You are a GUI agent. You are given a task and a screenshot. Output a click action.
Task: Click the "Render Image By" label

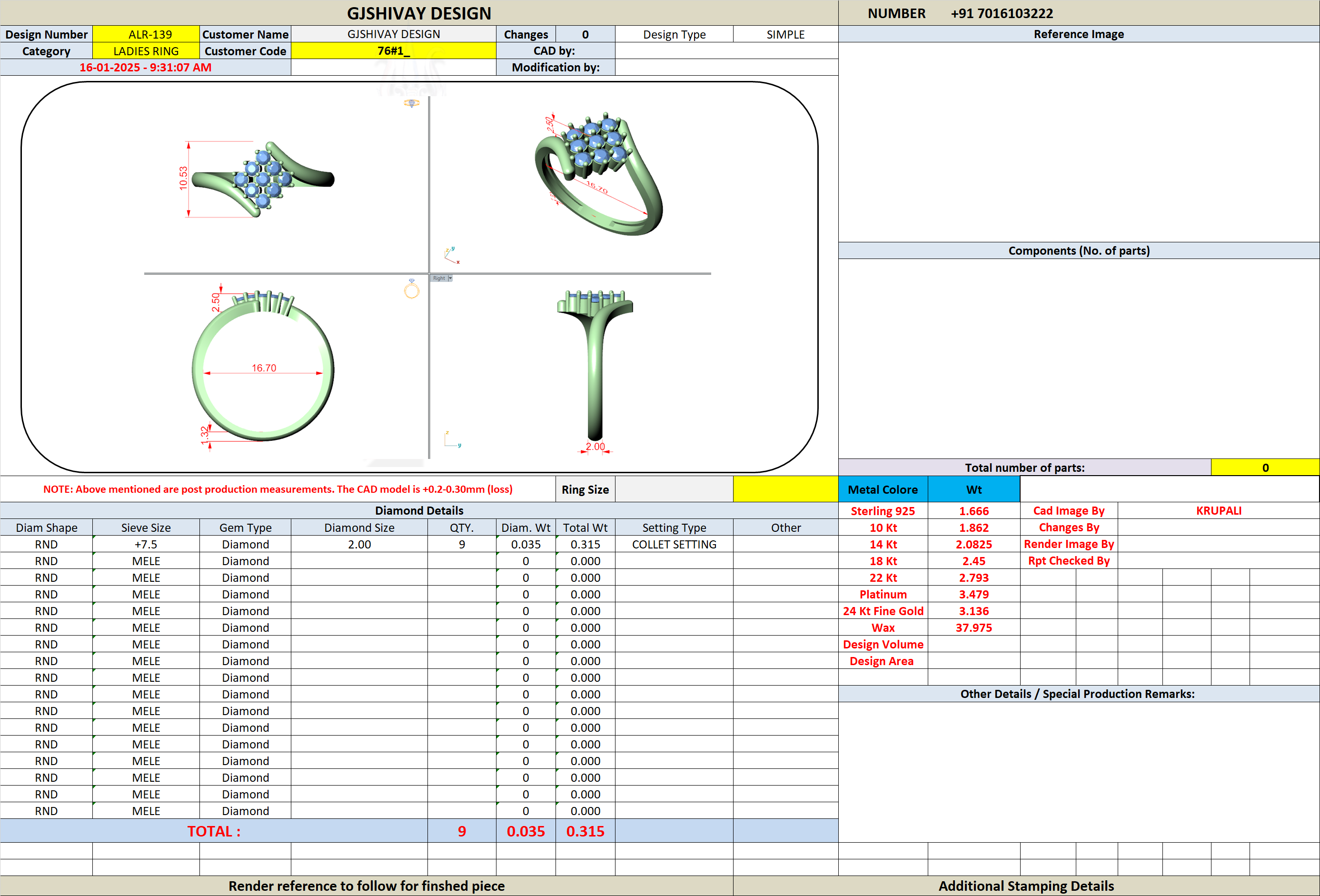pyautogui.click(x=1068, y=544)
